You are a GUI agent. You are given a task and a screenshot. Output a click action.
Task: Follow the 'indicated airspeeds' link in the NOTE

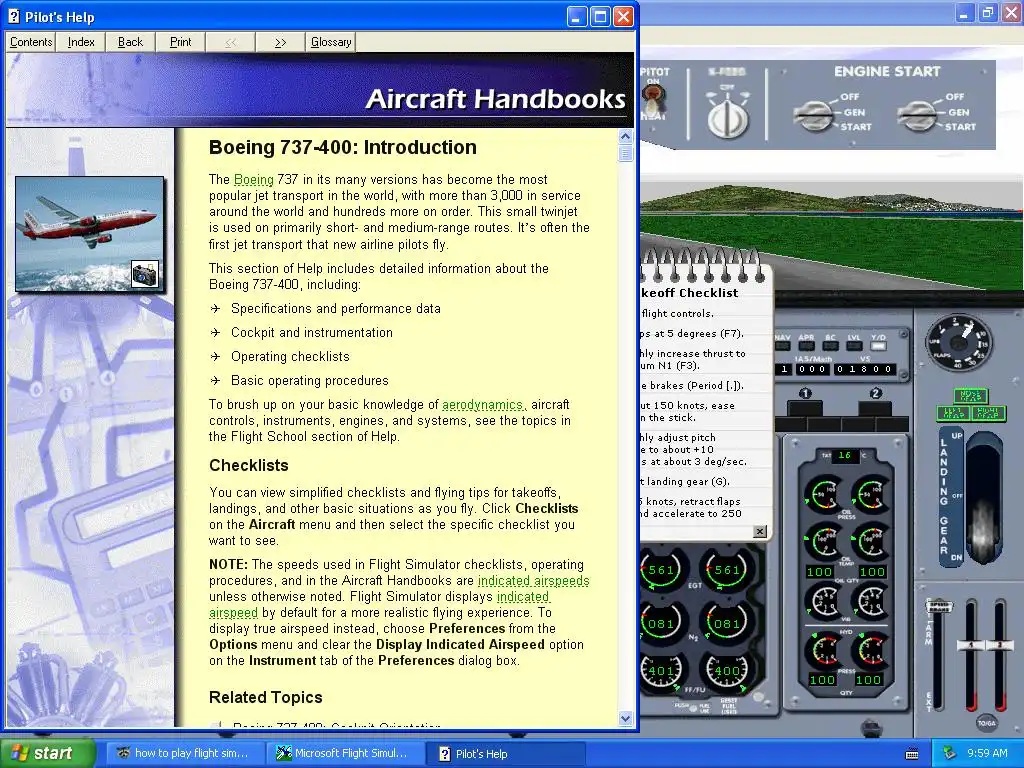pos(534,581)
